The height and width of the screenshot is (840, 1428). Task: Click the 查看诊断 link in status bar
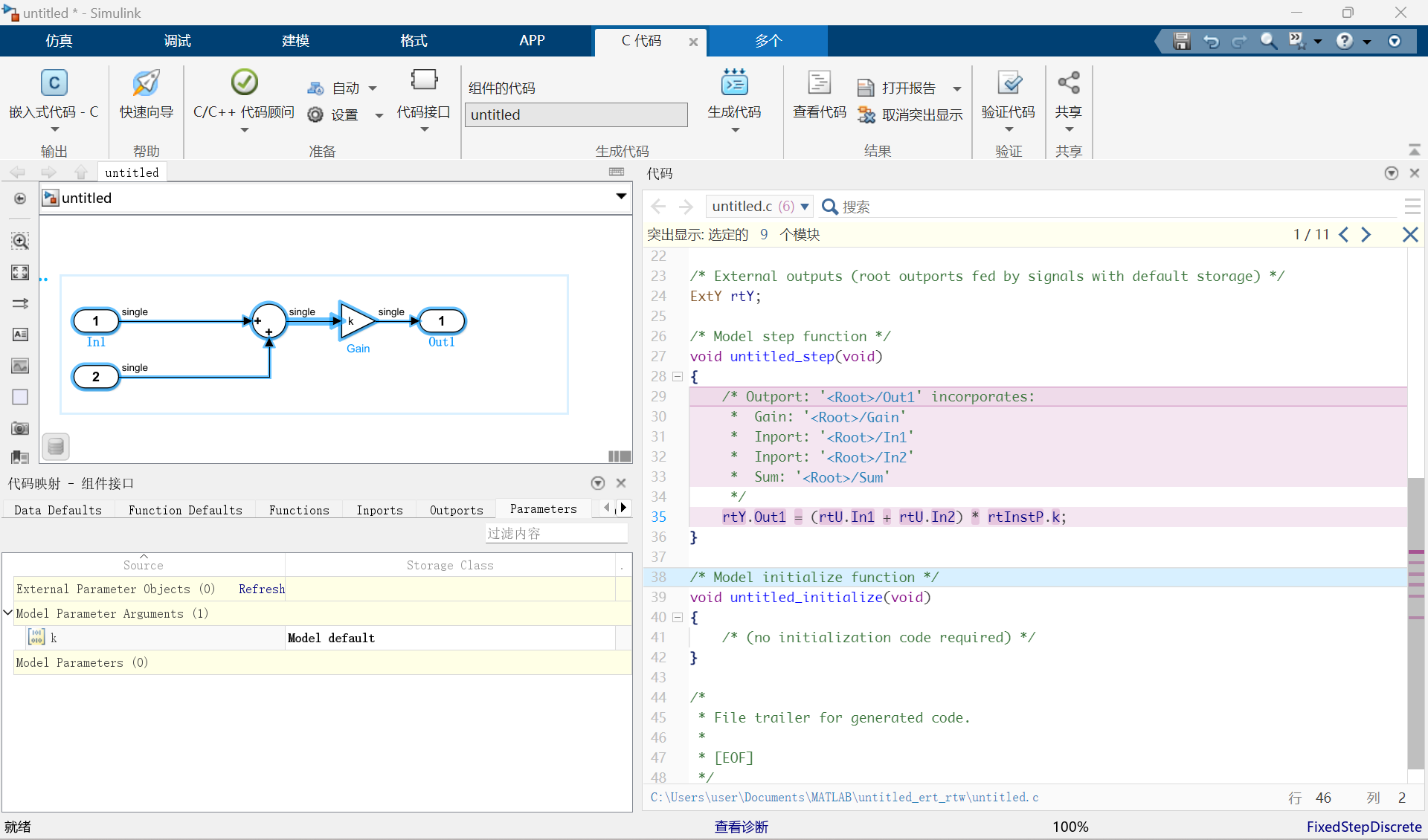[741, 827]
